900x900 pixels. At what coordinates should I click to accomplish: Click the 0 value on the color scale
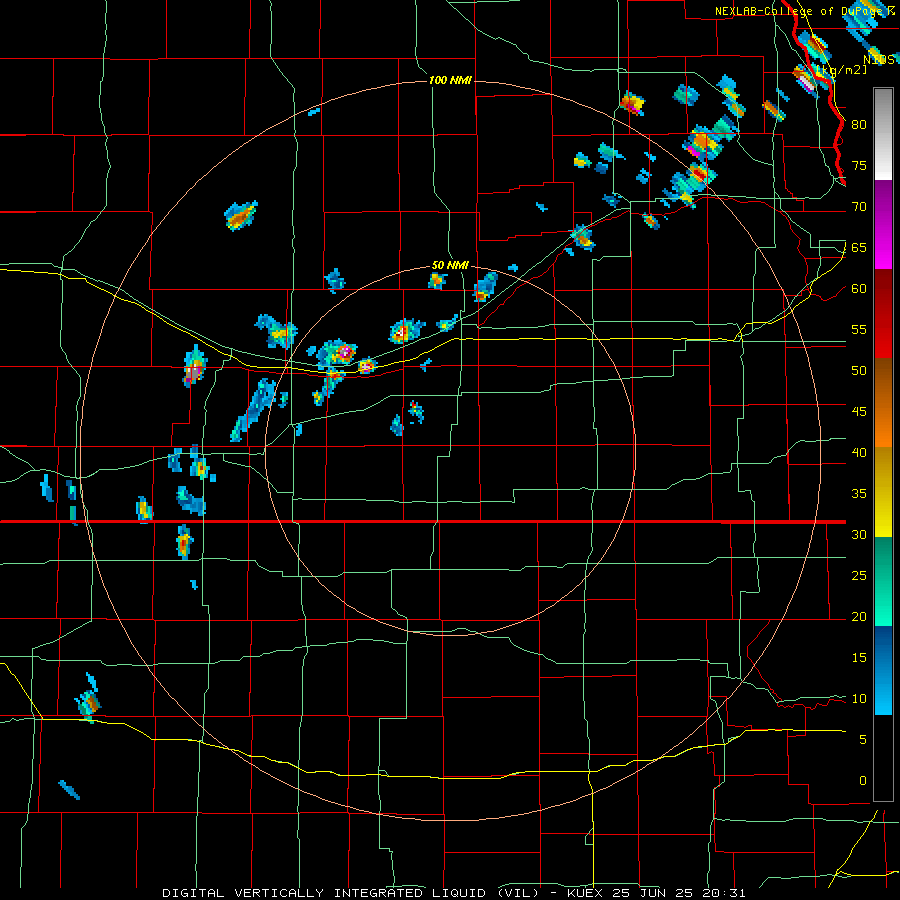click(x=863, y=781)
